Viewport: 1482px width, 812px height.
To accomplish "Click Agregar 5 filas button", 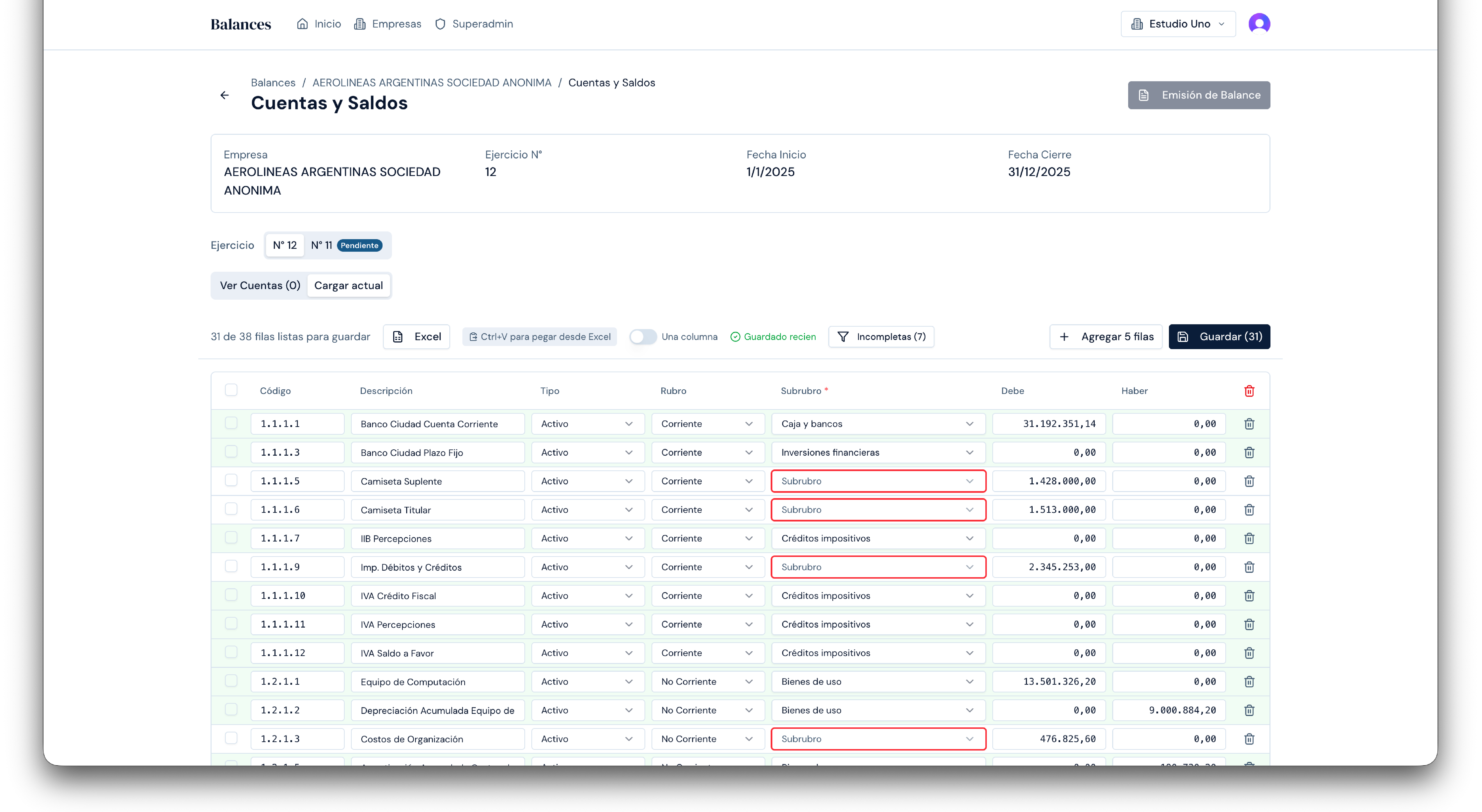I will pos(1105,336).
